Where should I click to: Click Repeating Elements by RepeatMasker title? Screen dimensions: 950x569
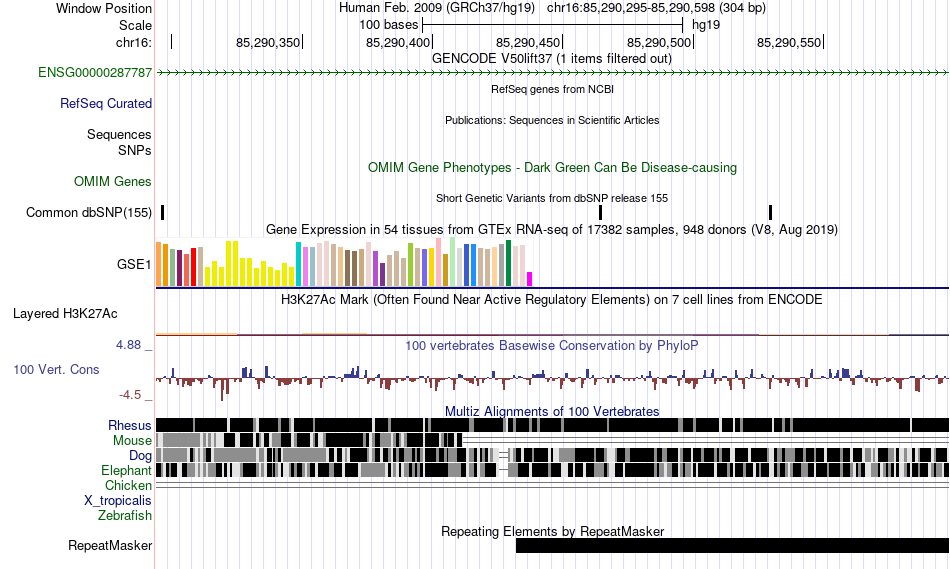pos(552,531)
